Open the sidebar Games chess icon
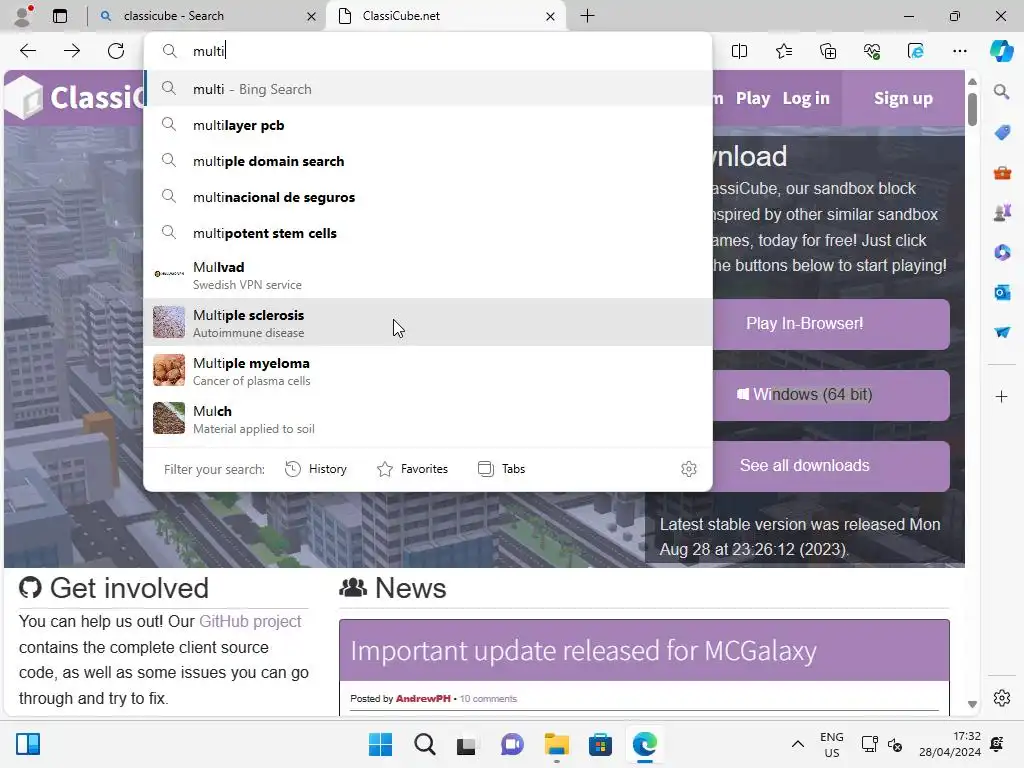The width and height of the screenshot is (1024, 768). tap(1002, 212)
